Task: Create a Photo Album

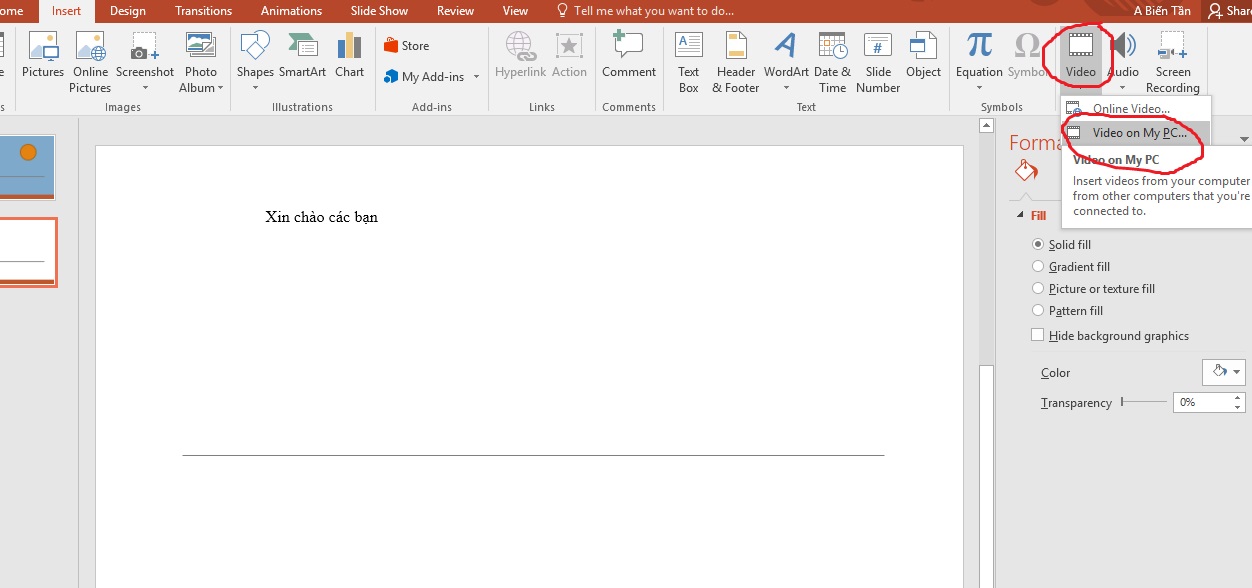Action: point(201,60)
